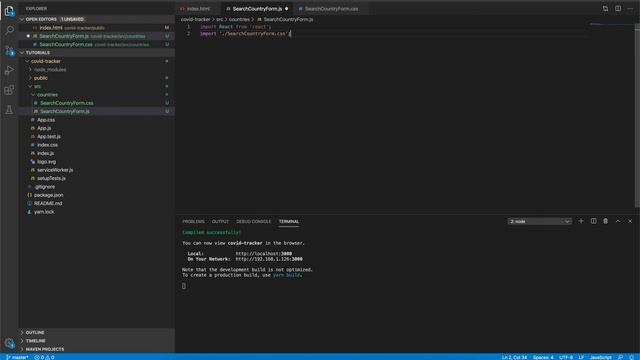This screenshot has width=640, height=360.
Task: Open the Explorer view in activity bar
Action: (x=9, y=11)
